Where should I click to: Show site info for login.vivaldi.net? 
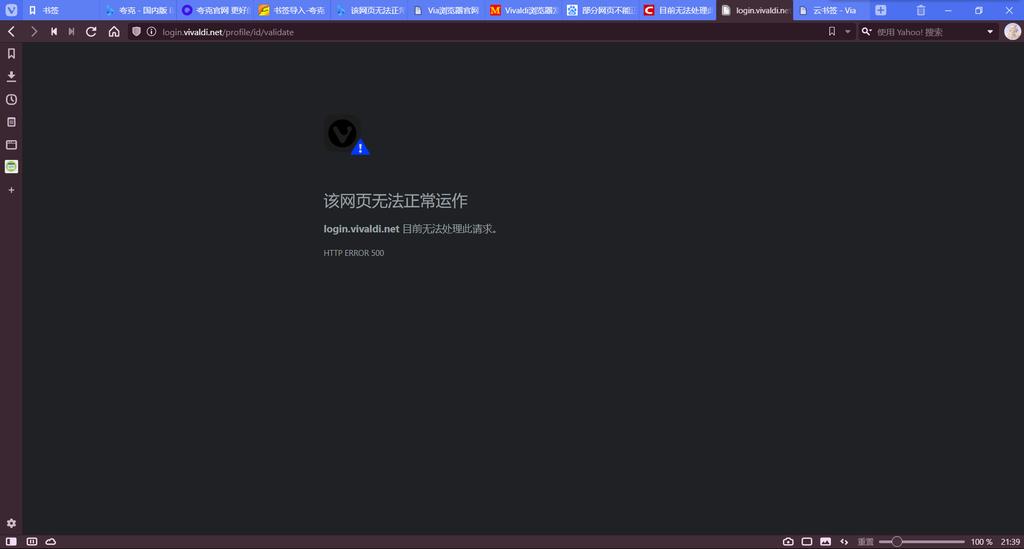point(152,31)
